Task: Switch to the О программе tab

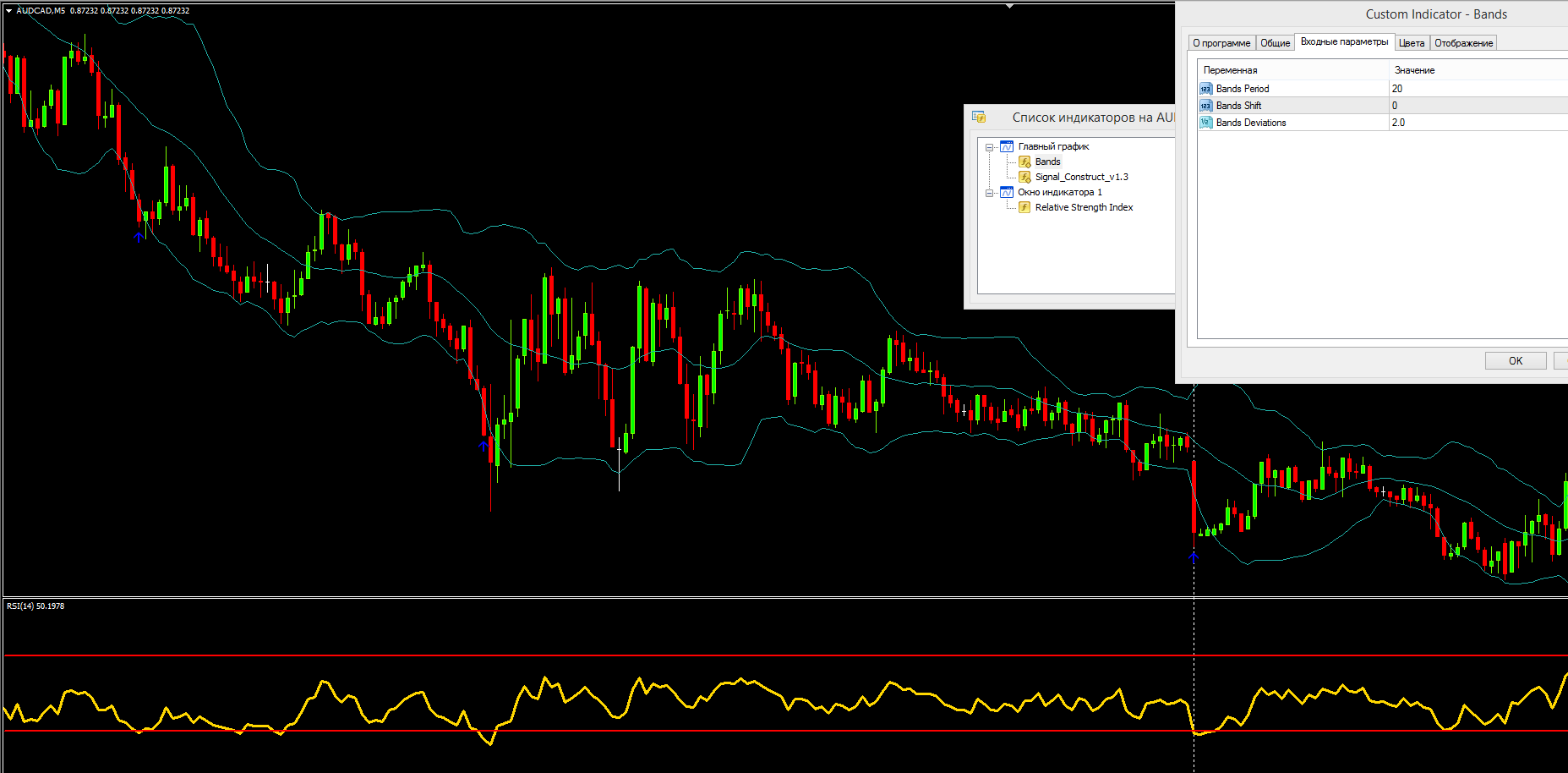Action: coord(1221,43)
